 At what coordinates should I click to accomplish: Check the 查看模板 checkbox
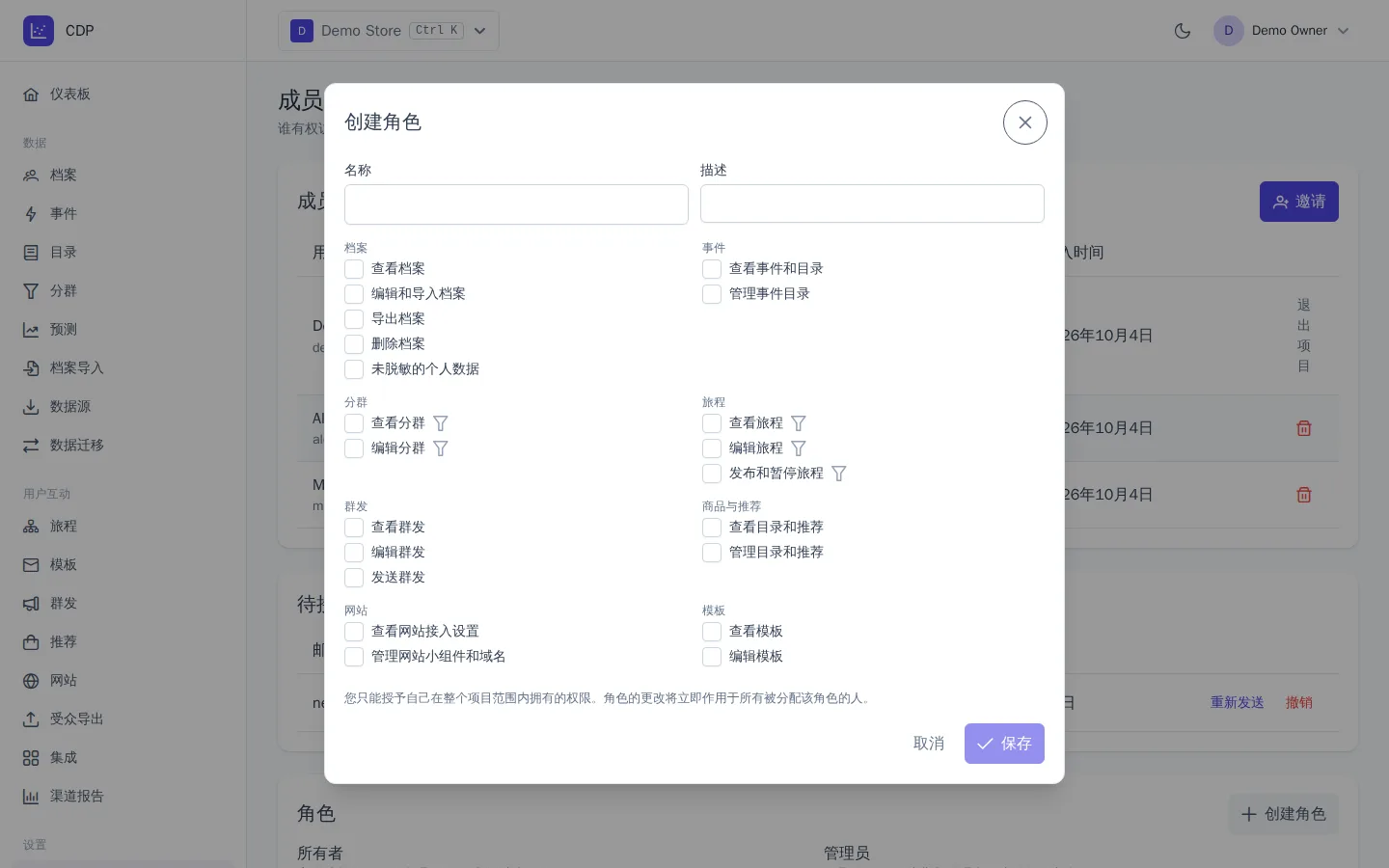pos(712,632)
